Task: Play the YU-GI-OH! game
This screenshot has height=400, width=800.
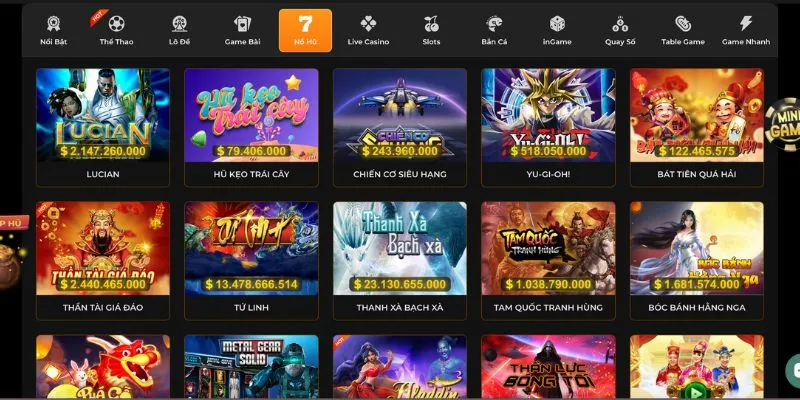Action: (x=548, y=115)
